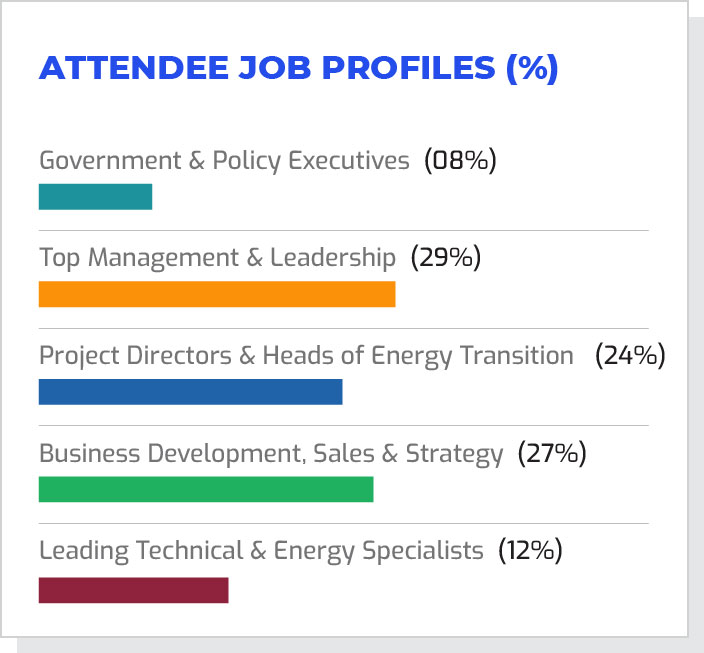
Task: Click the (27%) percentage value
Action: pyautogui.click(x=551, y=454)
